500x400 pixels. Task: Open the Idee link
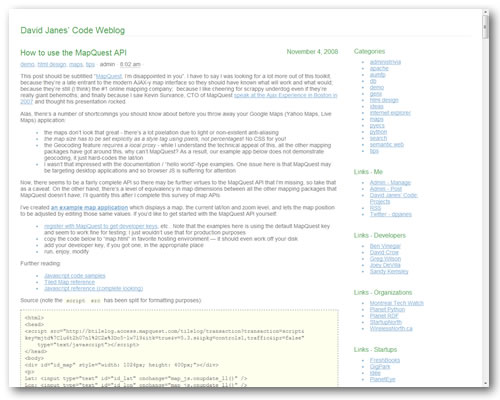point(375,373)
